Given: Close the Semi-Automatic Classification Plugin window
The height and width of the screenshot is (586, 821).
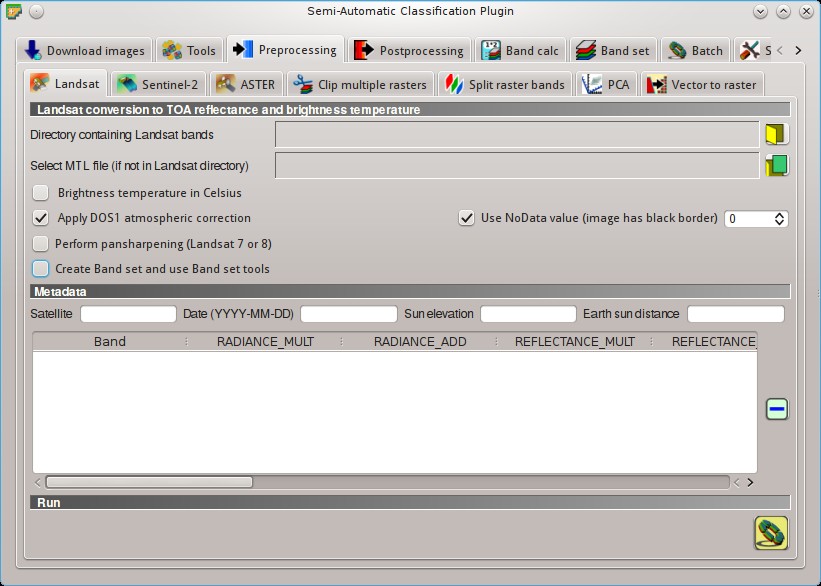Looking at the screenshot, I should click(x=806, y=12).
